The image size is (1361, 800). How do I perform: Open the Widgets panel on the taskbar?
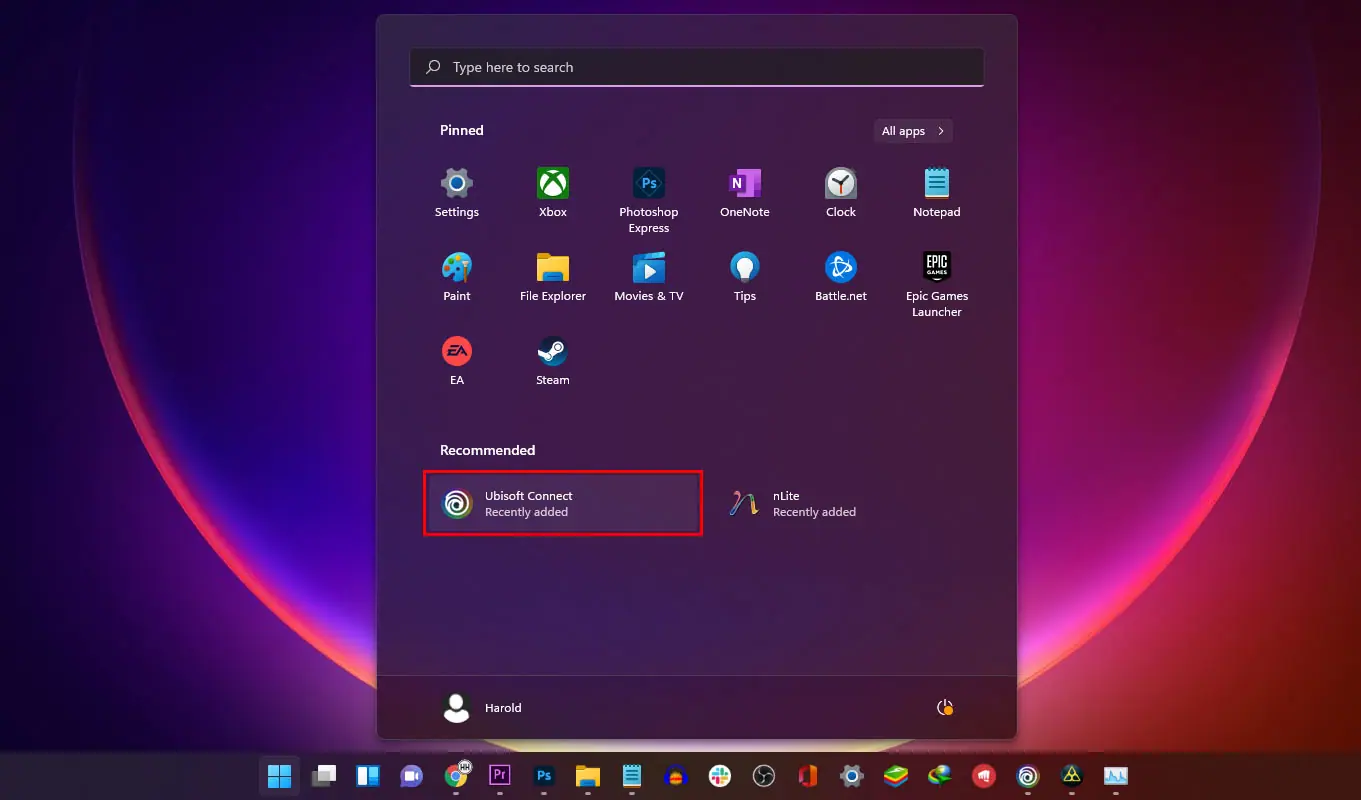click(x=368, y=775)
